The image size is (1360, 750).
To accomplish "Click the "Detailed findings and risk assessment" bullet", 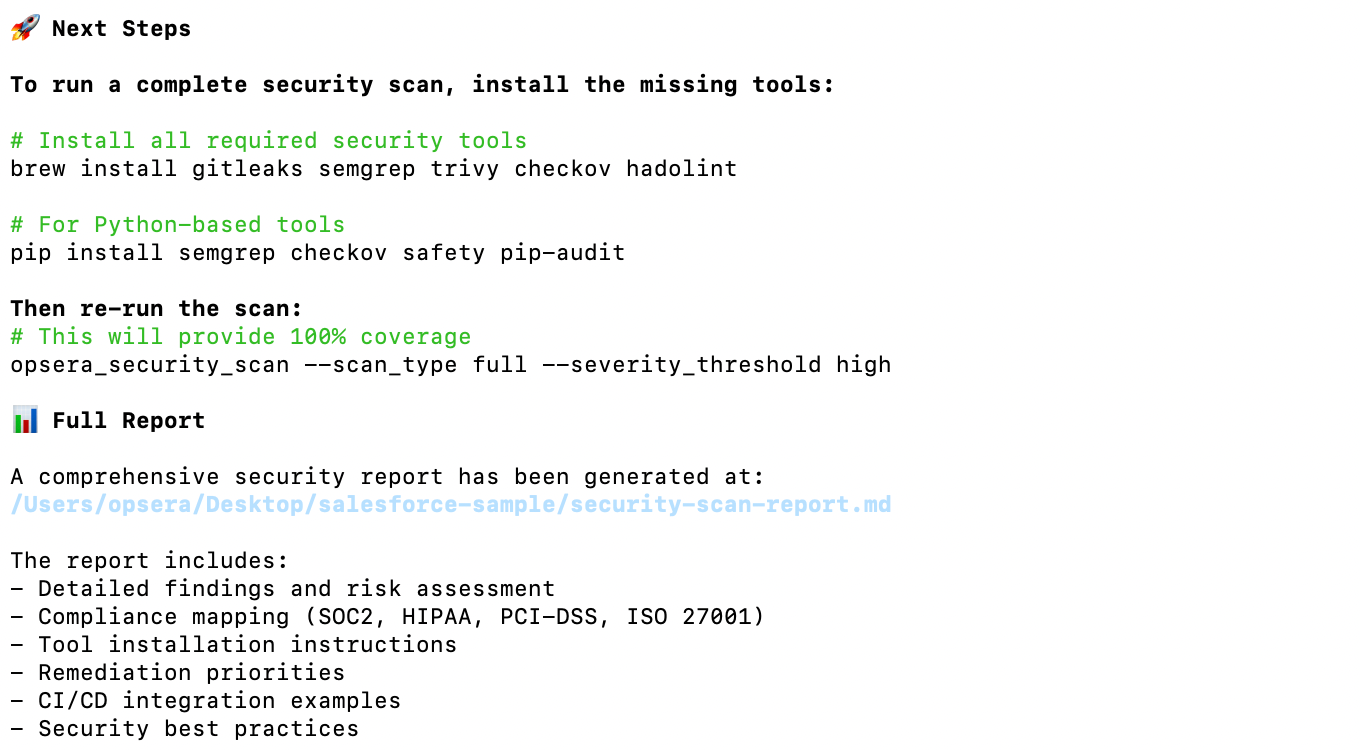I will click(296, 589).
